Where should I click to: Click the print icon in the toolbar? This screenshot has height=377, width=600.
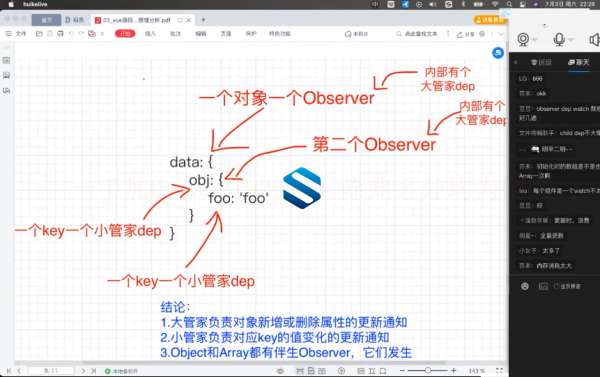(60, 34)
